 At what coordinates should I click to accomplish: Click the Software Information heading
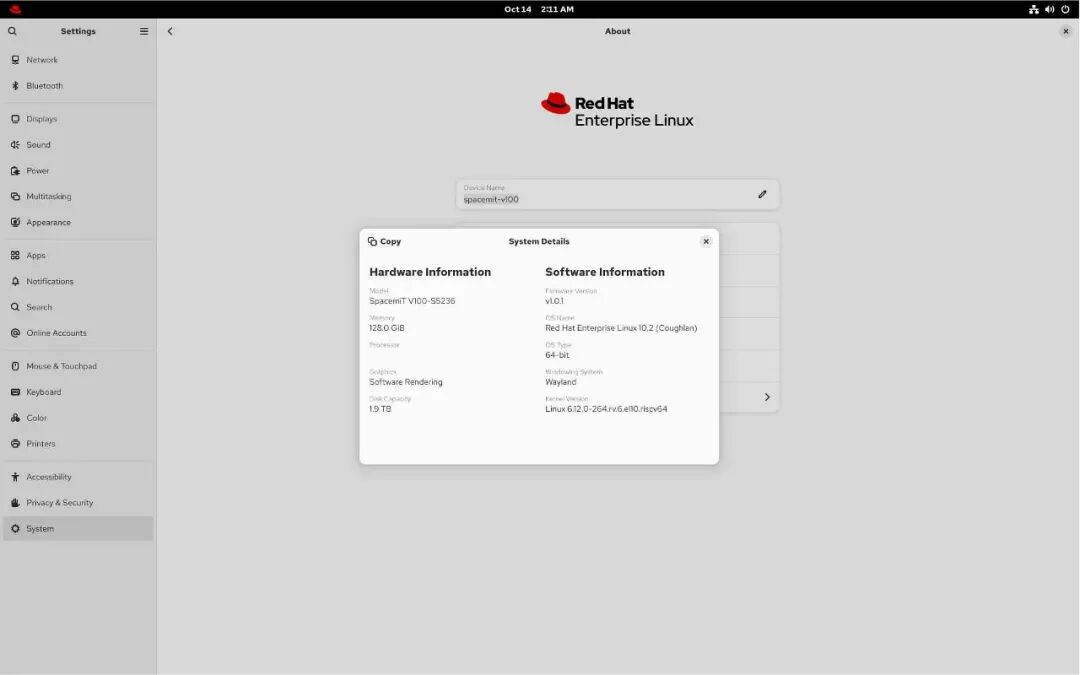(x=605, y=272)
